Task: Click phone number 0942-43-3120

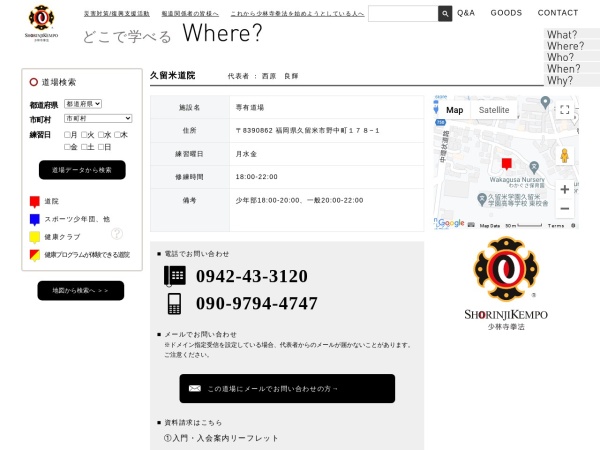Action: [252, 276]
